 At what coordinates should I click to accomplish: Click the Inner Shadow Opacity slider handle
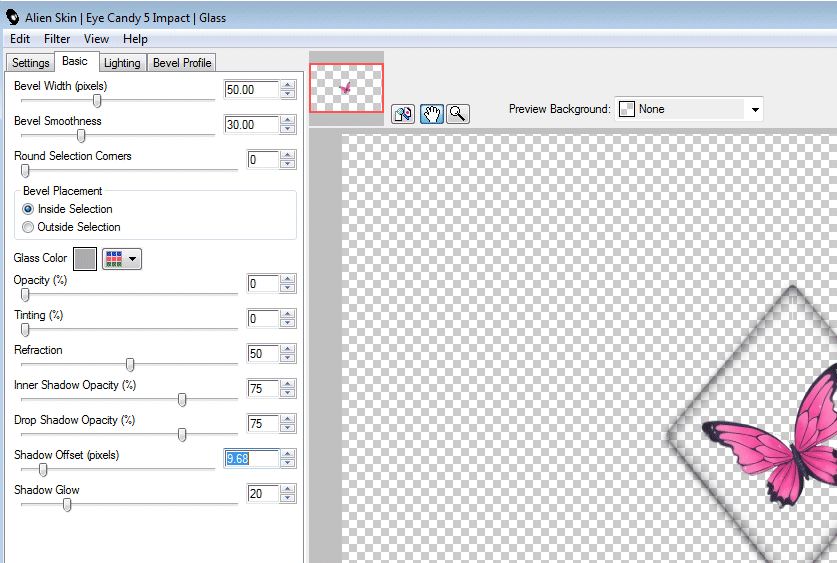pos(182,400)
